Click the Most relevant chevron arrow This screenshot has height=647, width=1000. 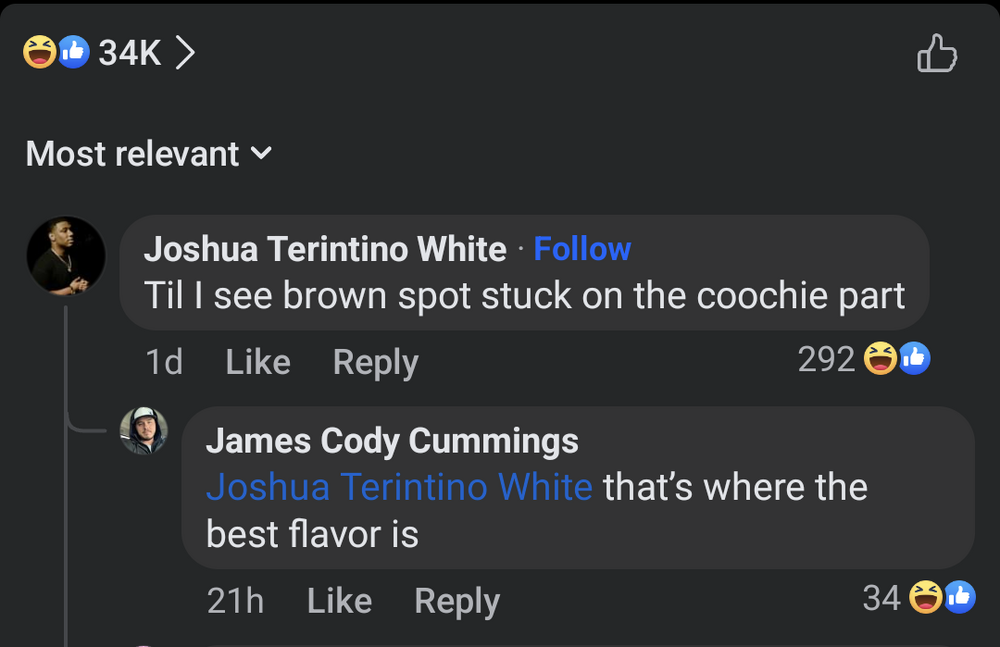pos(262,155)
